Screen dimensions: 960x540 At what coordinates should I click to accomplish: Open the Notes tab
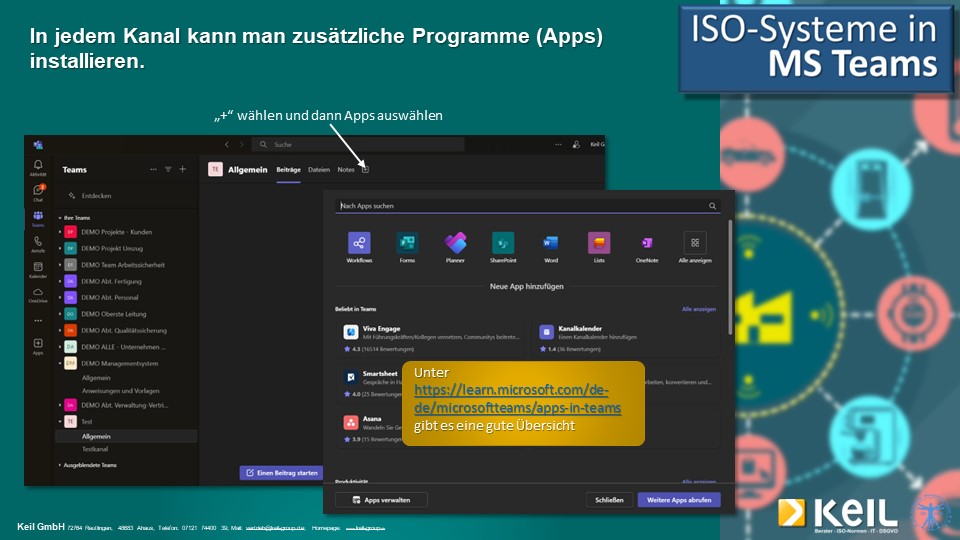pos(346,170)
